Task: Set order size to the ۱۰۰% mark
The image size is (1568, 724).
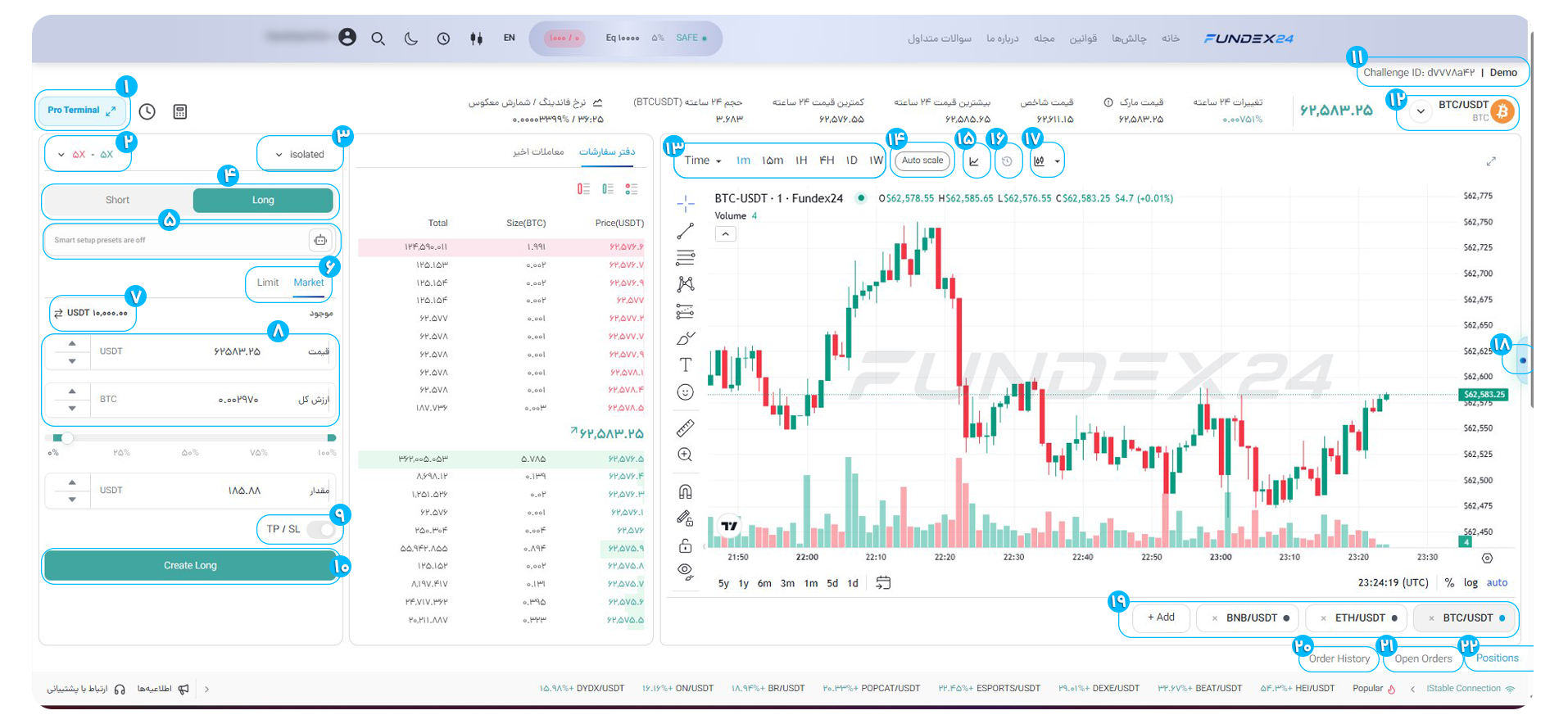Action: point(327,453)
